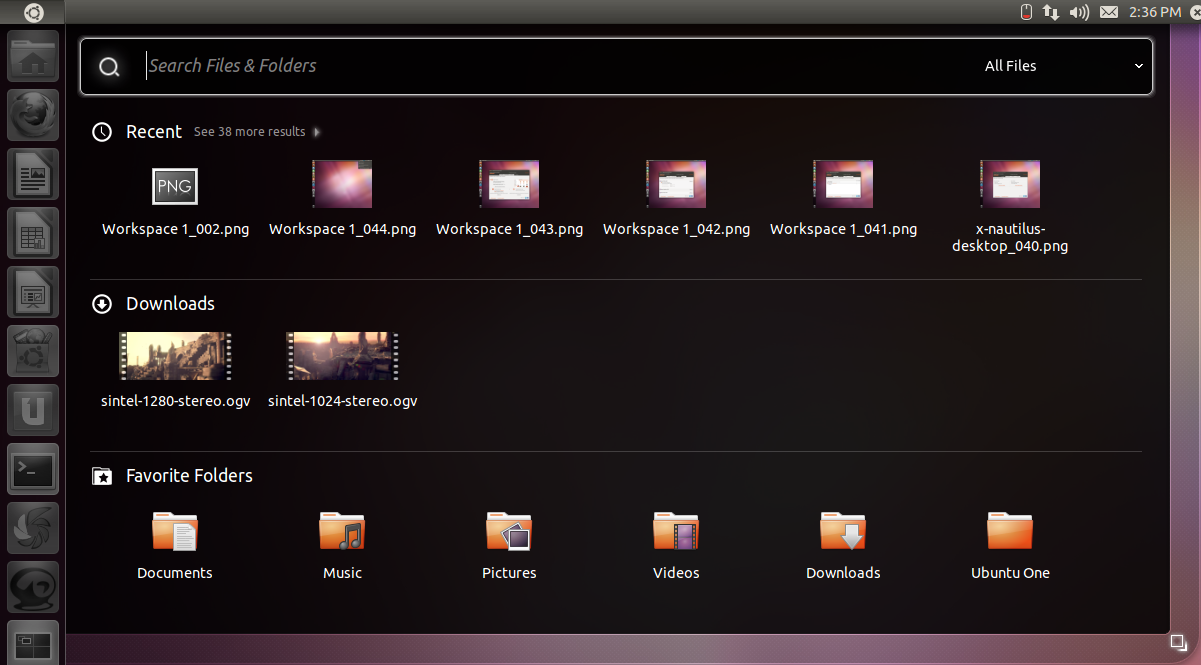Open x-nautilus-desktop_040.png thumbnail
This screenshot has height=665, width=1201.
pyautogui.click(x=1010, y=184)
